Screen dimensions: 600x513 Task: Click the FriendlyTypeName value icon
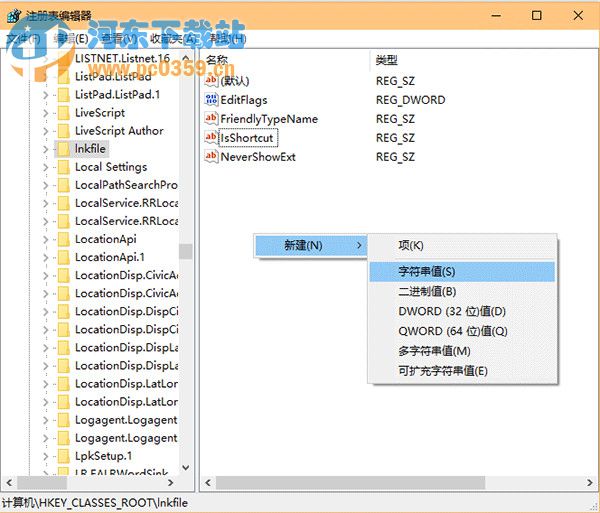click(212, 119)
